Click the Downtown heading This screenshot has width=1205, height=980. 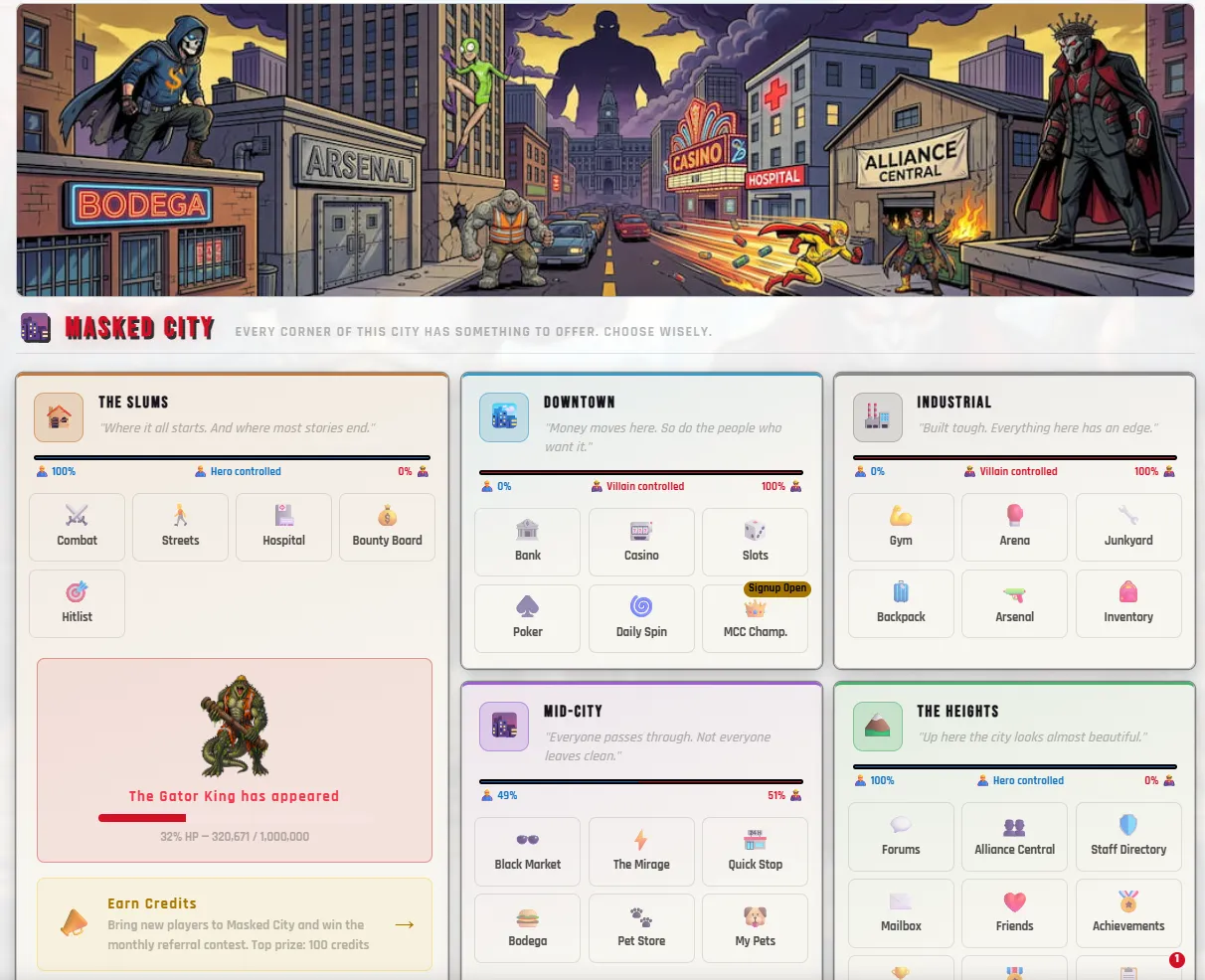click(x=580, y=403)
